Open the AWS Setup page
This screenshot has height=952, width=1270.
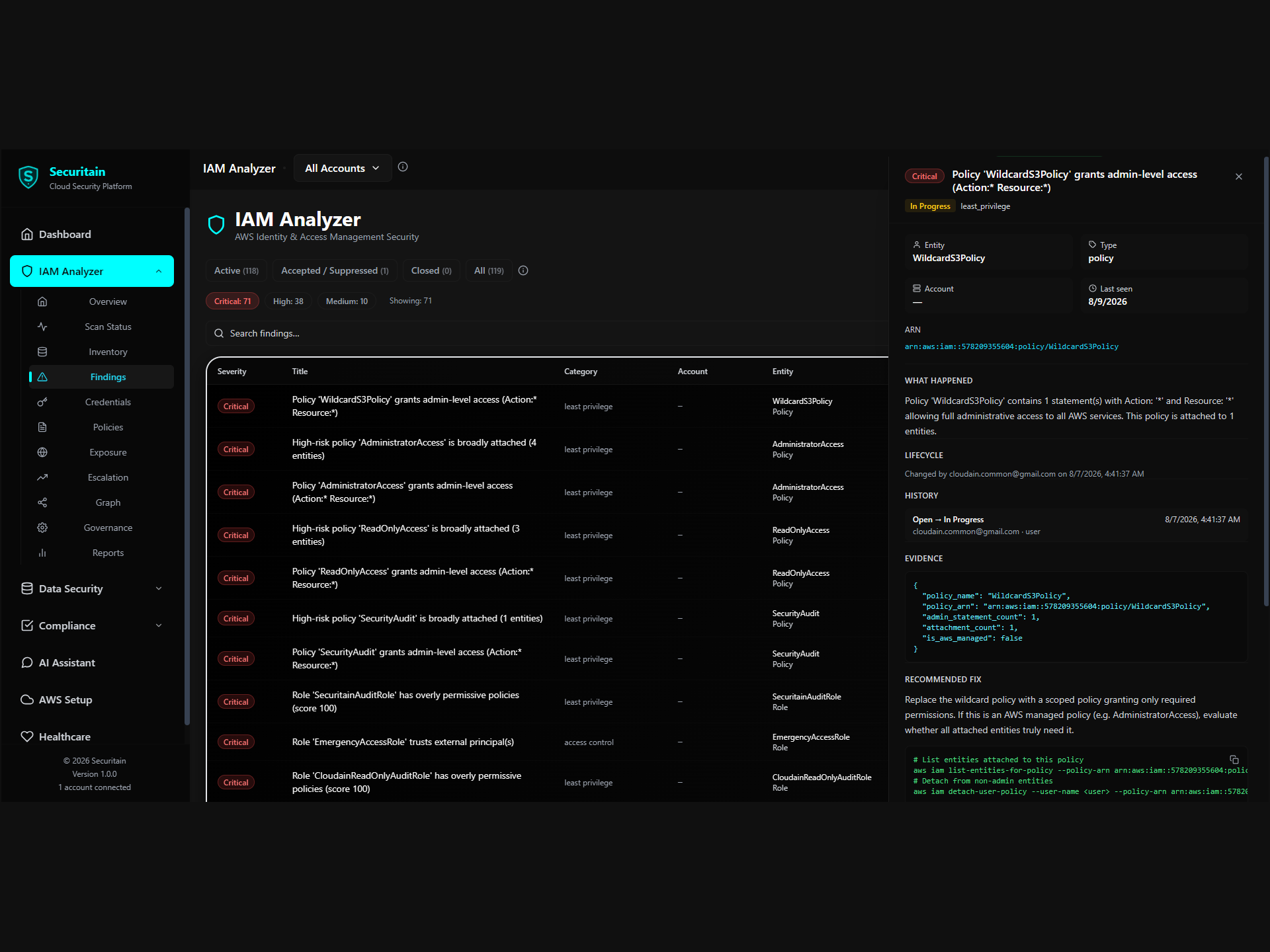(x=92, y=699)
